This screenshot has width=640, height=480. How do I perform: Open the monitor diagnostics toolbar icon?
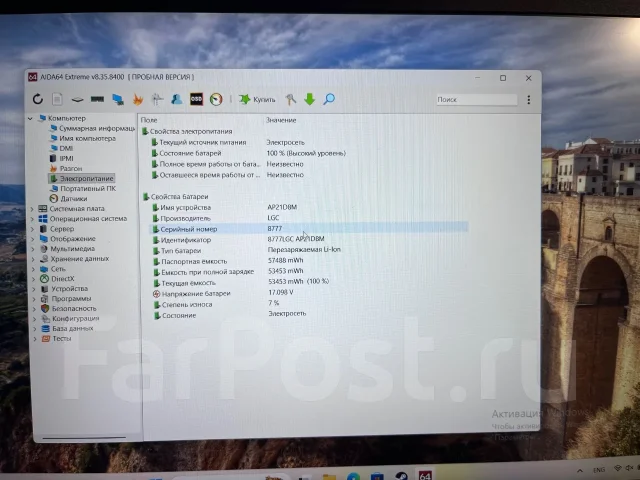coord(118,99)
